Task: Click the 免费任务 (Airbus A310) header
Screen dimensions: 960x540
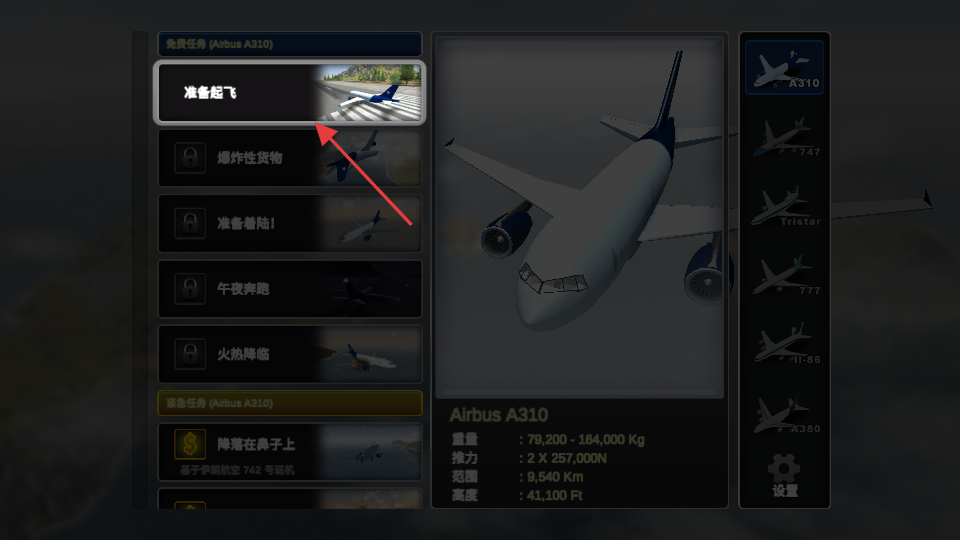Action: (x=290, y=44)
